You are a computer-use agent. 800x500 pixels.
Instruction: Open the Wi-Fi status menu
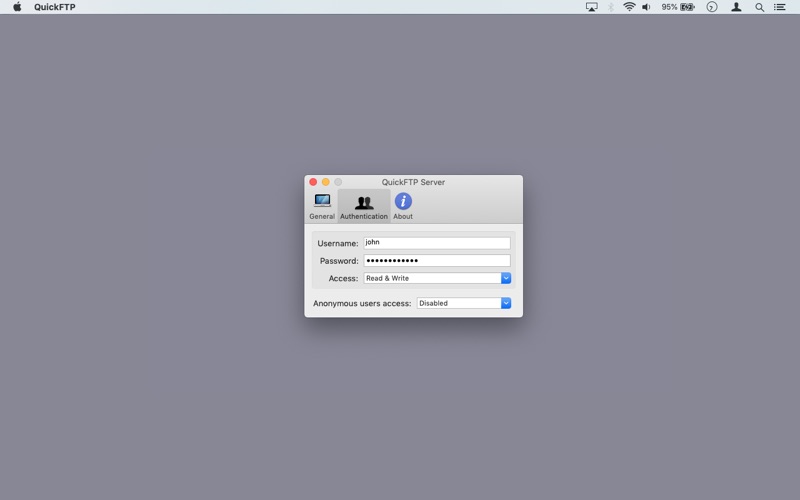pos(629,7)
